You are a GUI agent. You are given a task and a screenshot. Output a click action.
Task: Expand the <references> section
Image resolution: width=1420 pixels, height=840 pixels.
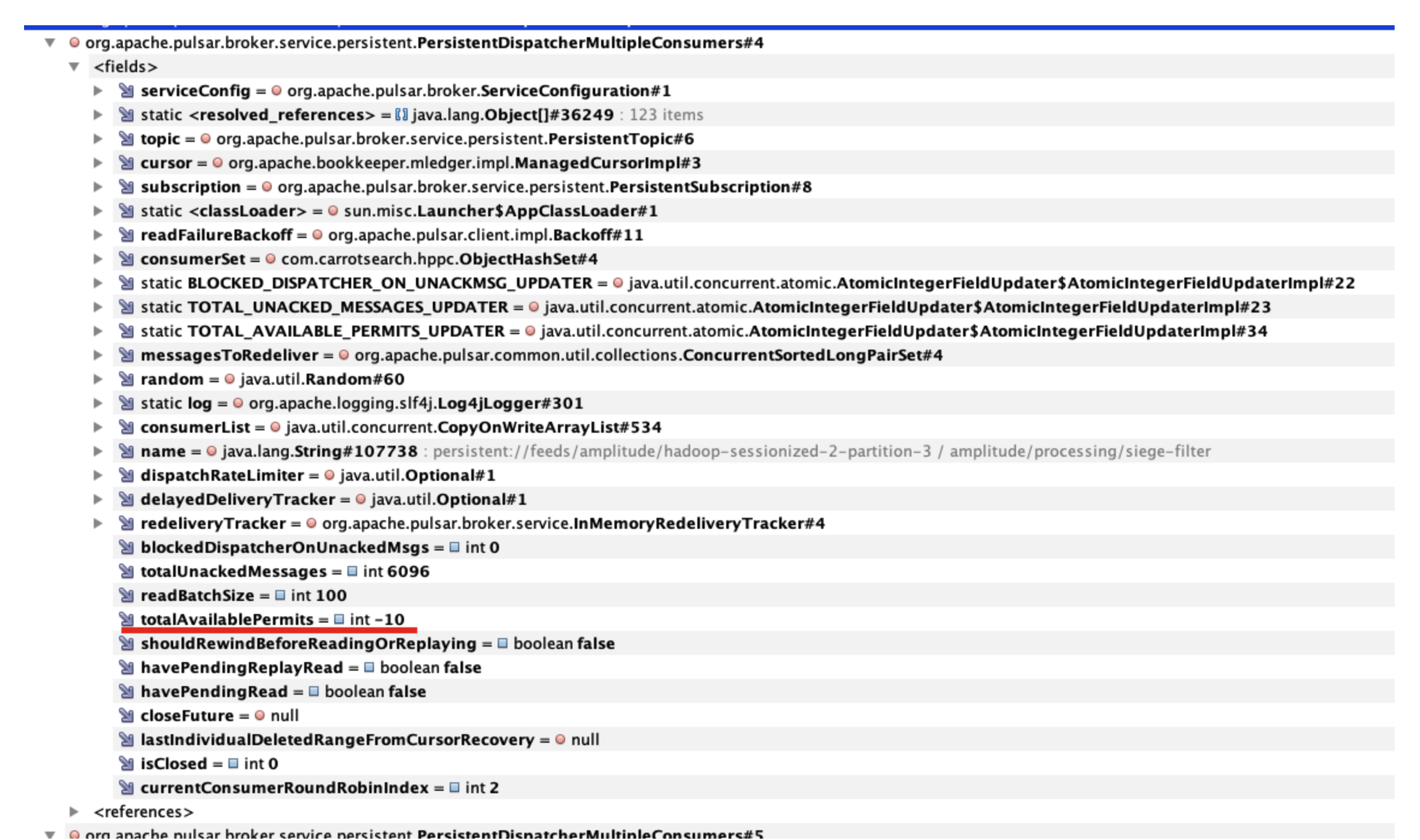point(74,812)
